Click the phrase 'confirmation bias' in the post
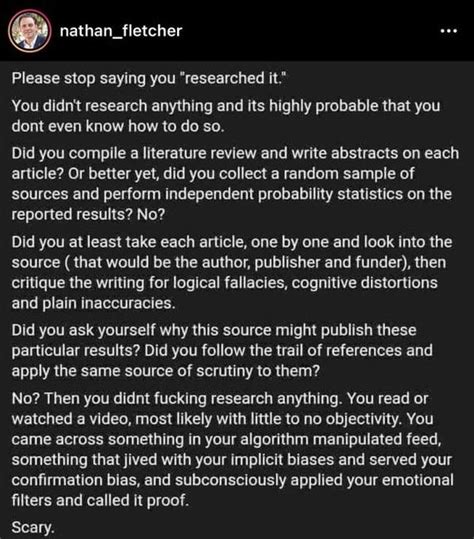 tap(76, 480)
